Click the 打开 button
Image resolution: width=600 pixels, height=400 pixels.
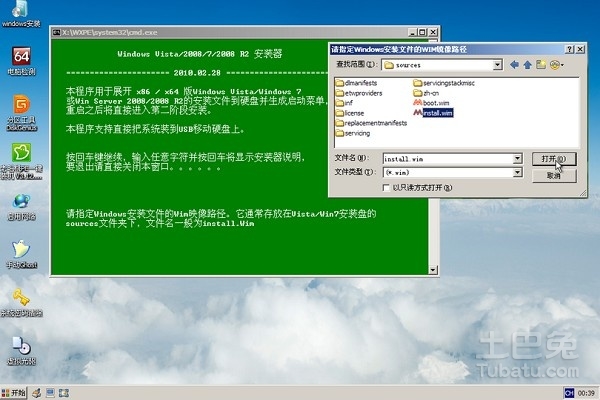(x=554, y=159)
